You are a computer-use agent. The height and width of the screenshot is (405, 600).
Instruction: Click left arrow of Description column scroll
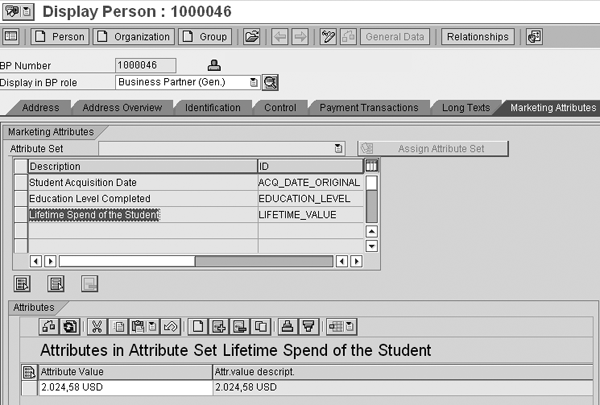[36, 261]
